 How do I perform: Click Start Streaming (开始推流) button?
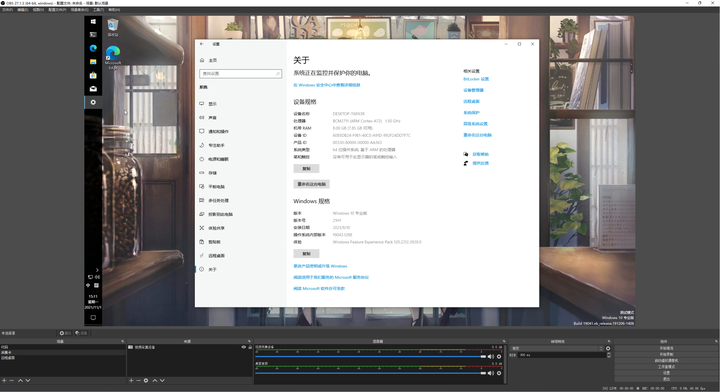(666, 348)
